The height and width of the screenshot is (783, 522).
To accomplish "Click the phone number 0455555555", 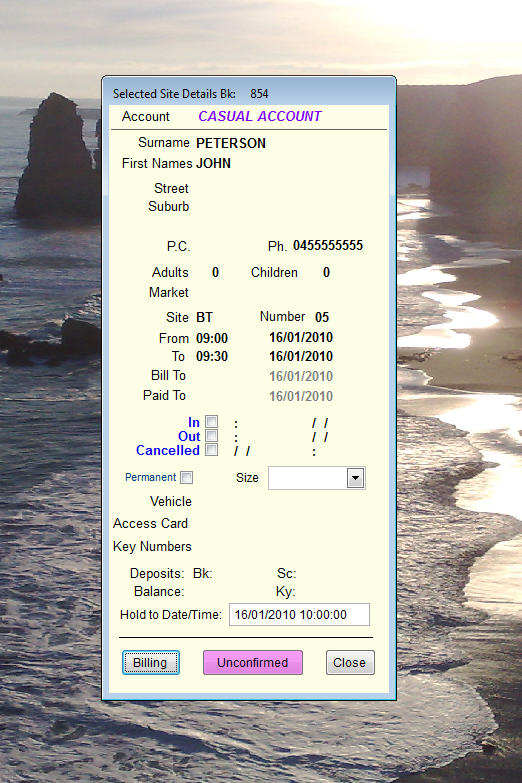I will tap(328, 245).
